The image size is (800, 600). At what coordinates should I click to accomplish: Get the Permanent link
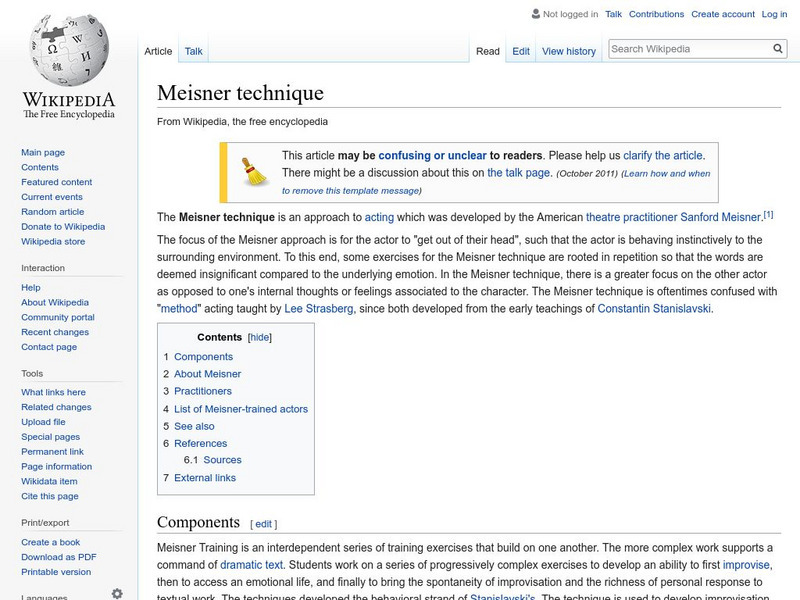tap(52, 451)
